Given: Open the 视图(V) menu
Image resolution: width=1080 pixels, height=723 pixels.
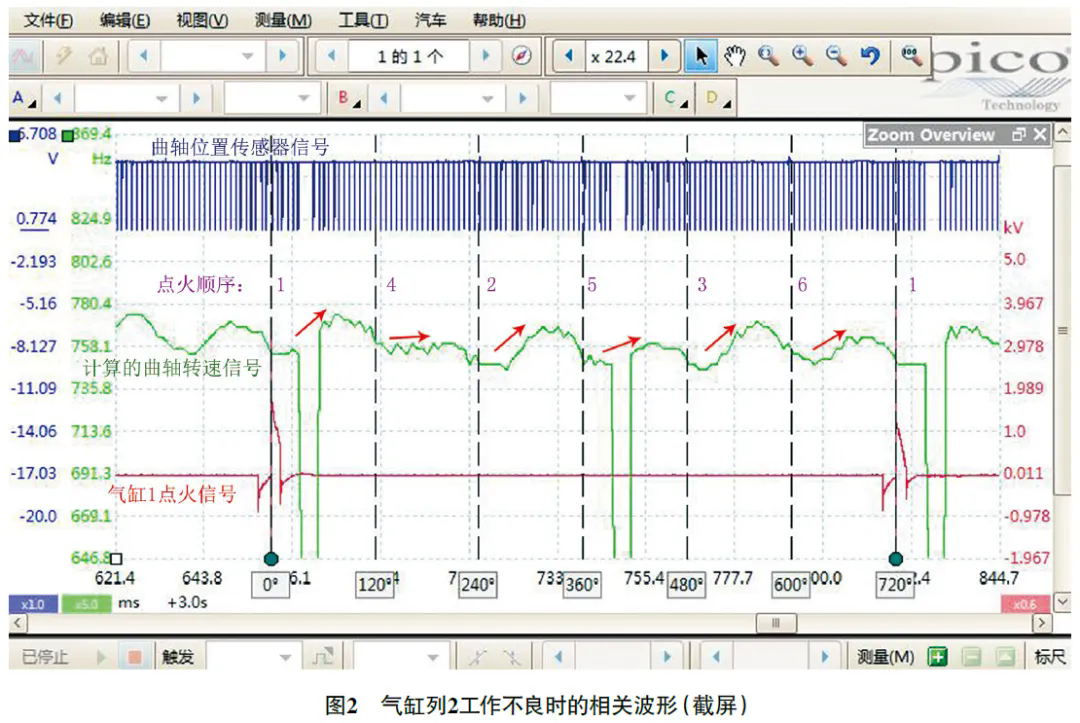Looking at the screenshot, I should pos(202,21).
